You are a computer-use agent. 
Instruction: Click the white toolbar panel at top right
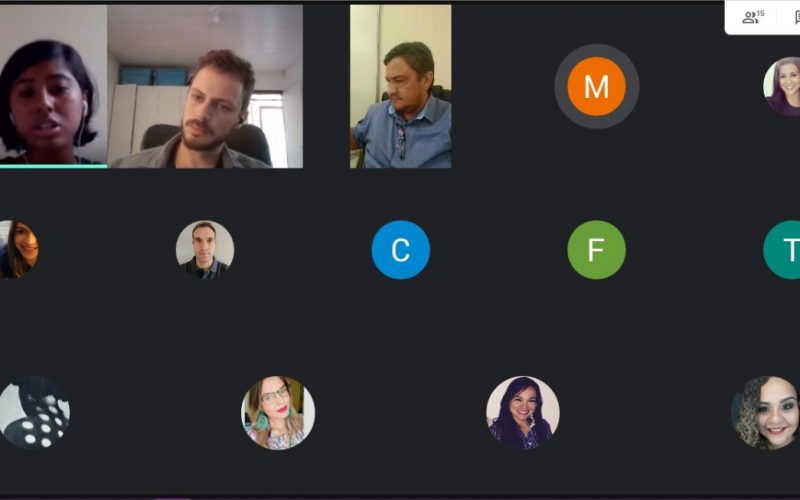(762, 17)
